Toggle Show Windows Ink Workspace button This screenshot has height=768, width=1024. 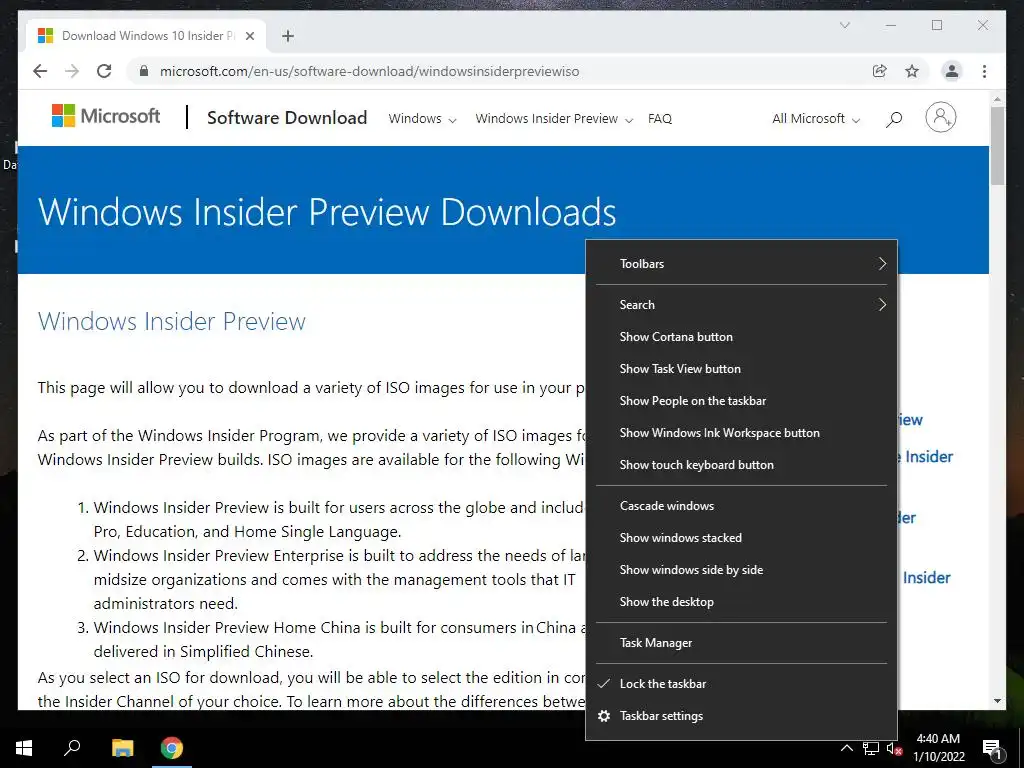click(x=741, y=433)
